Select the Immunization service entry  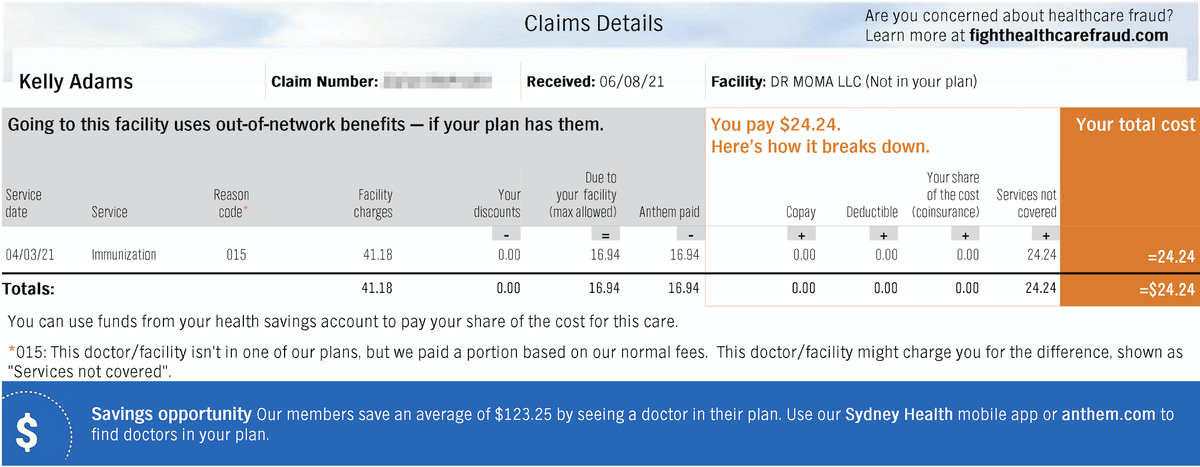pyautogui.click(x=124, y=255)
